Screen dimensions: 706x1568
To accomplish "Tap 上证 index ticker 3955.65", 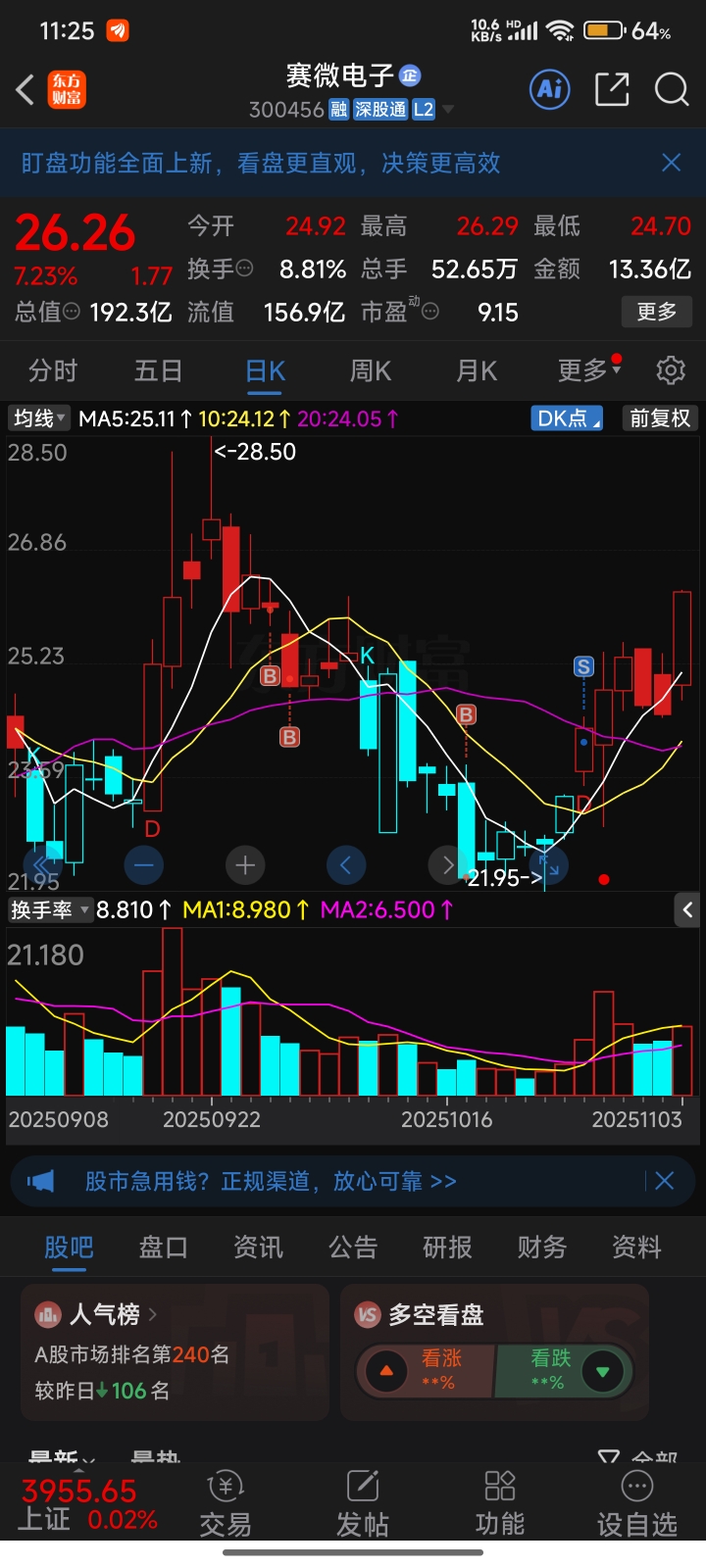I will click(x=88, y=1505).
